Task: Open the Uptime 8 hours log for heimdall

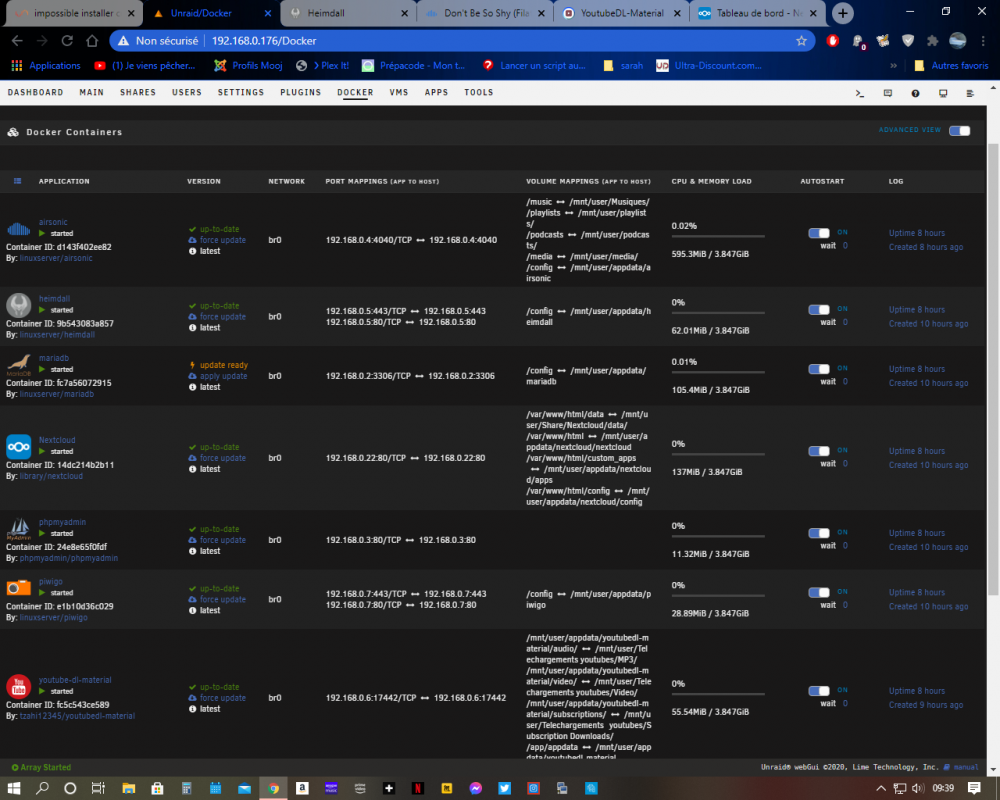Action: click(x=917, y=310)
